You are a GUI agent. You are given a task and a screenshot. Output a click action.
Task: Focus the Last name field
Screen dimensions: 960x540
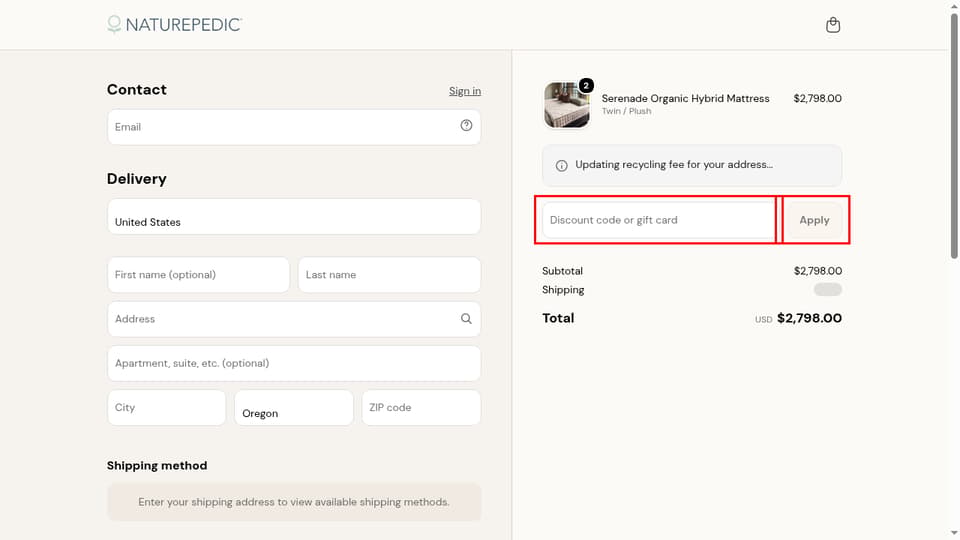coord(389,275)
